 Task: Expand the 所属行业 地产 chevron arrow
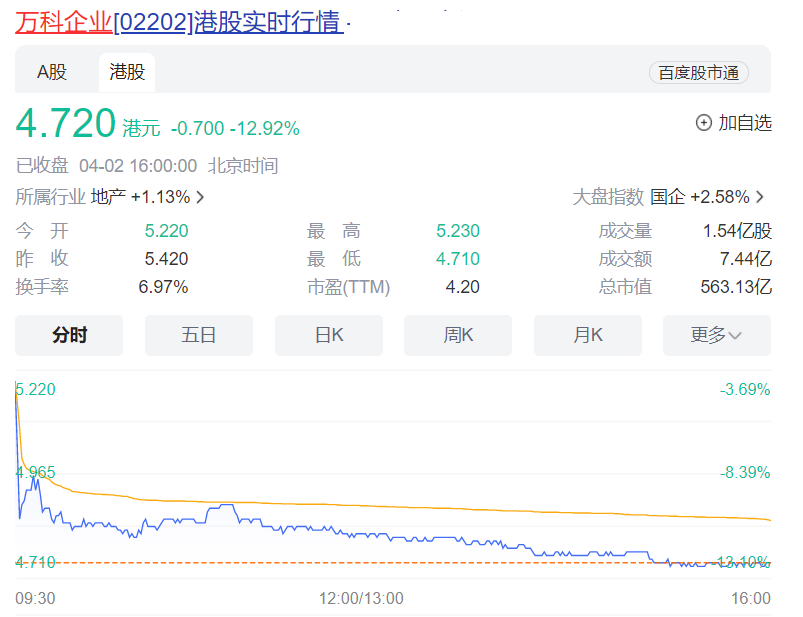(x=200, y=197)
